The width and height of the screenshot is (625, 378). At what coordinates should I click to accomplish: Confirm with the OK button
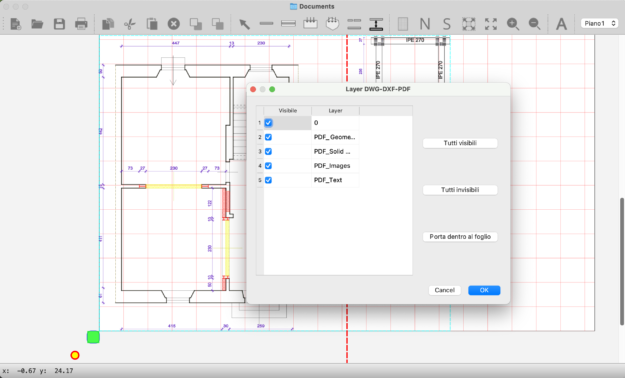tap(484, 290)
